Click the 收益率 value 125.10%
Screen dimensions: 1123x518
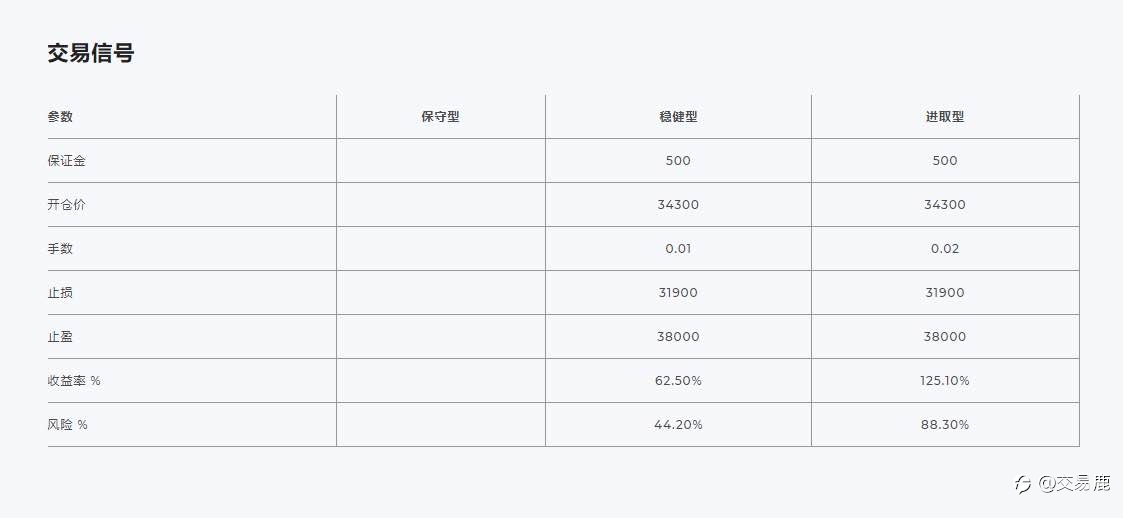(945, 380)
